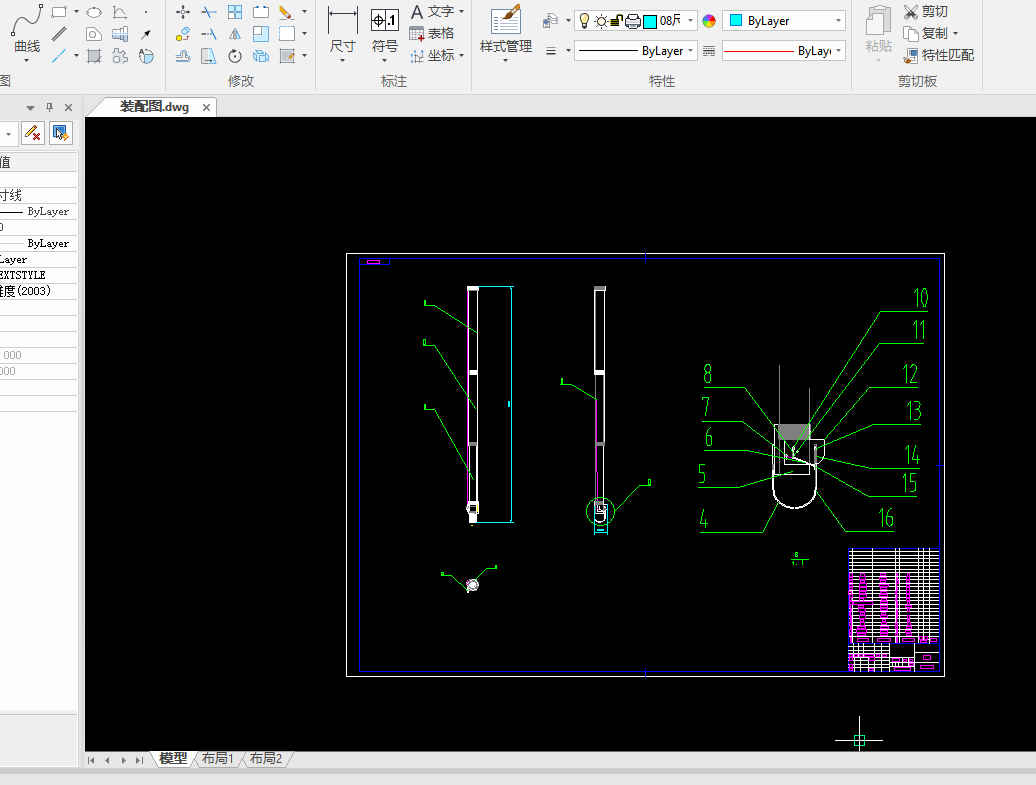The width and height of the screenshot is (1036, 785).
Task: Choose the array tool icon
Action: point(235,12)
